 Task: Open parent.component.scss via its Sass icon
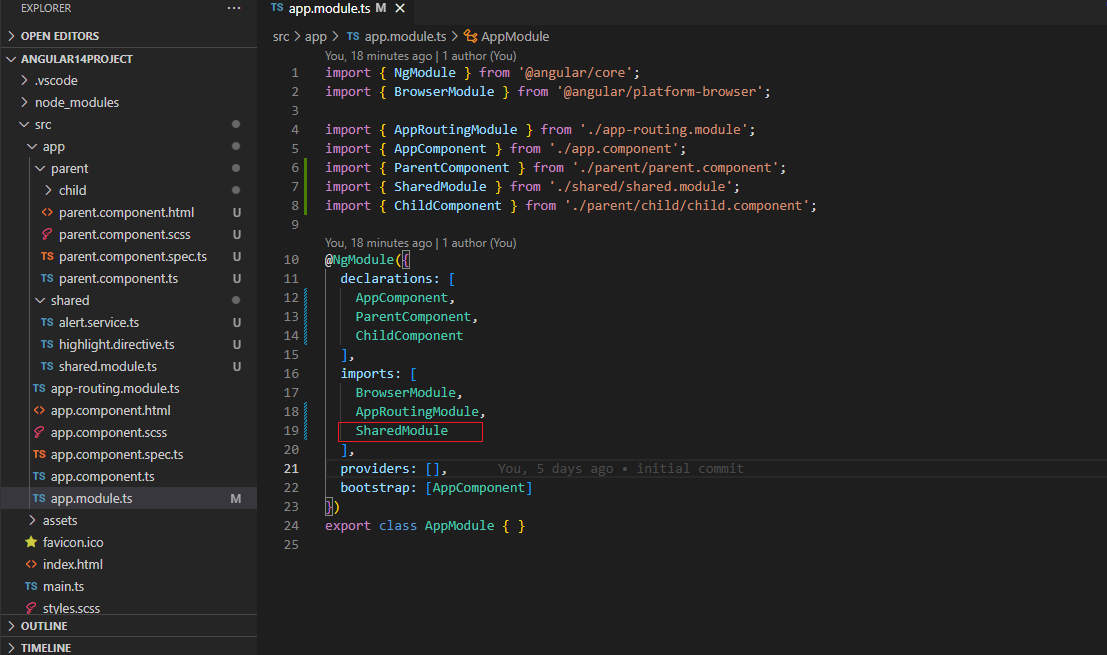pos(47,234)
